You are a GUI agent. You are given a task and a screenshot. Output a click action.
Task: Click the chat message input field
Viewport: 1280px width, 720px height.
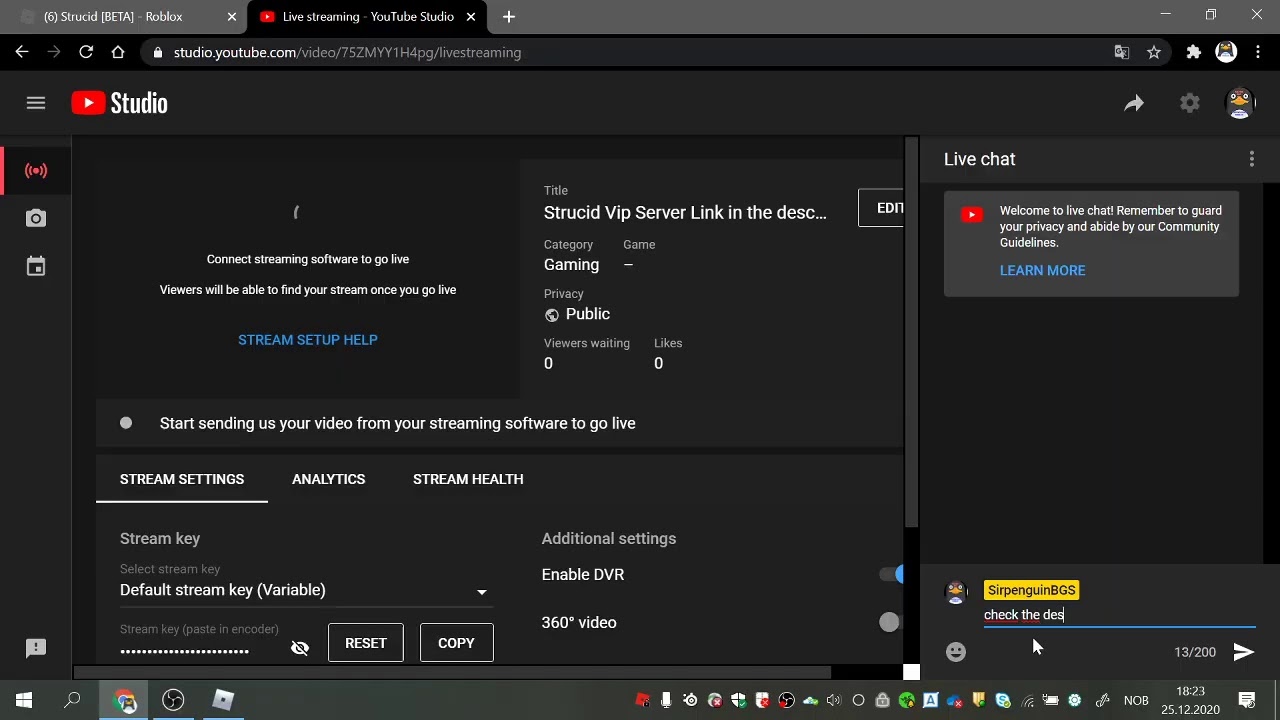point(1119,615)
